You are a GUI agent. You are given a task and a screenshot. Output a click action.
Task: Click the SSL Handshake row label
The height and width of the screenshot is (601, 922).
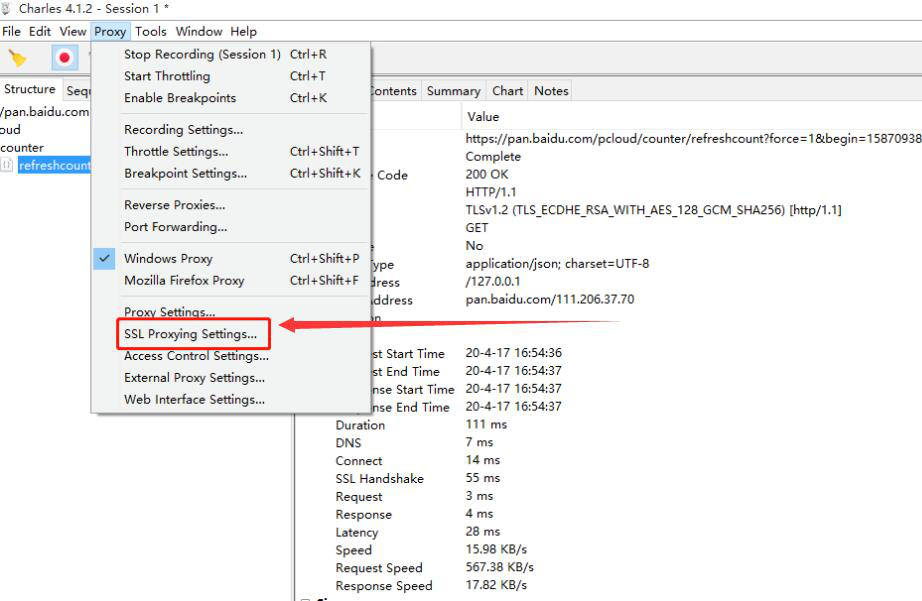pos(379,479)
